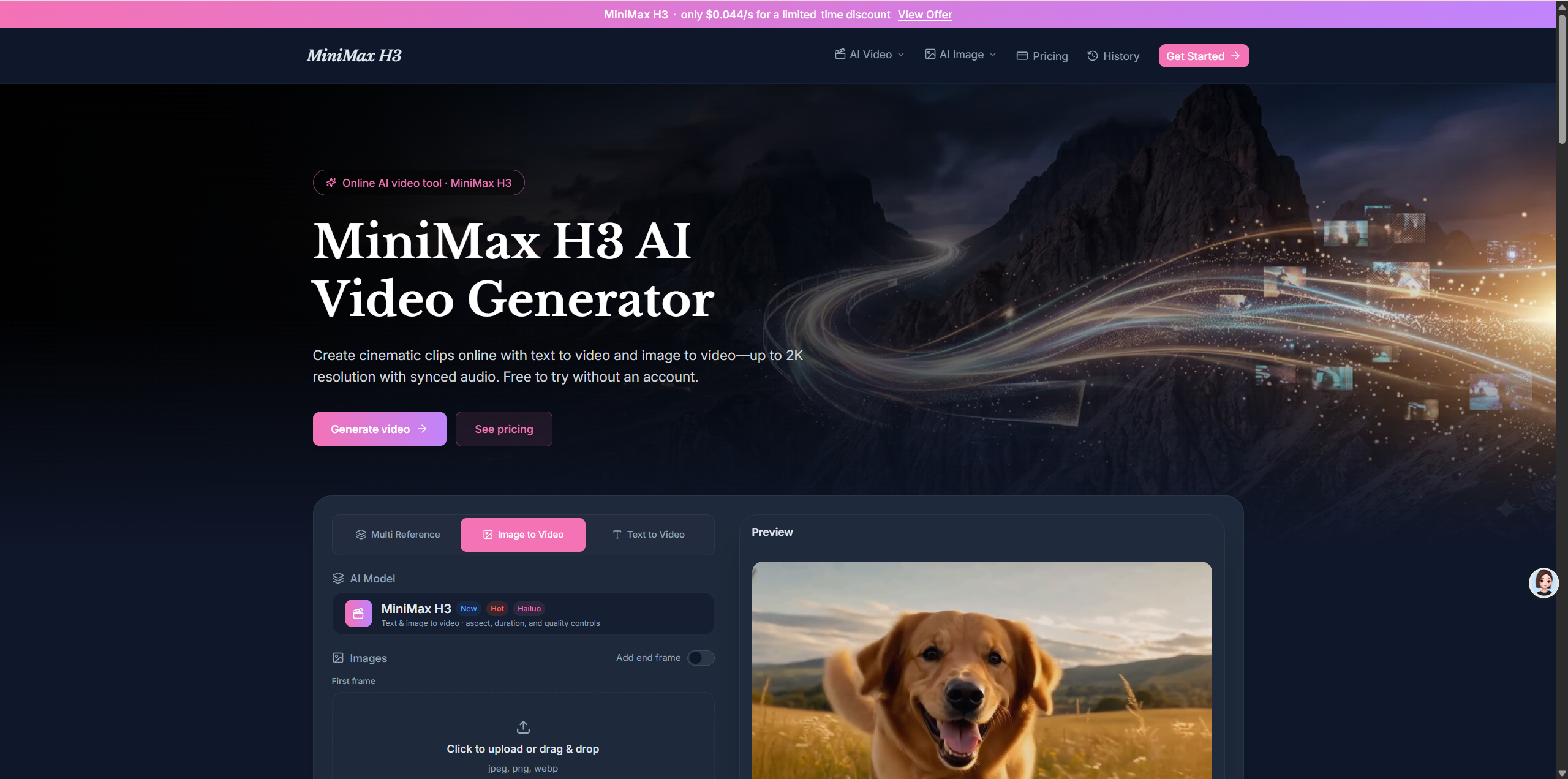Click the Pricing card icon
The width and height of the screenshot is (1568, 779).
tap(1022, 56)
